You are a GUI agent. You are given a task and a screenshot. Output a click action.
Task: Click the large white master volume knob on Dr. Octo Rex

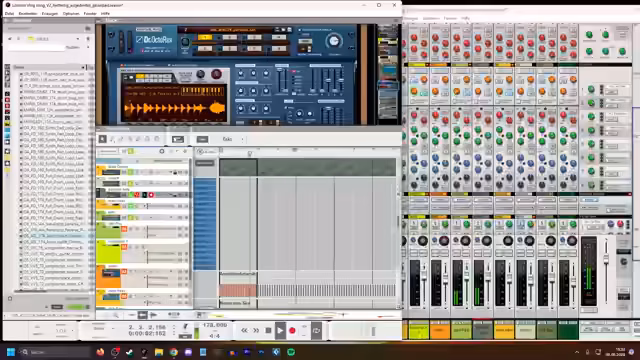click(x=334, y=41)
